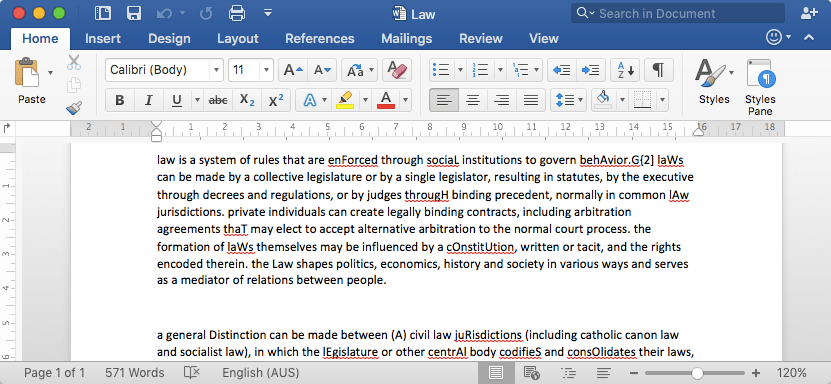
Task: Select Center alignment button
Action: click(x=473, y=100)
